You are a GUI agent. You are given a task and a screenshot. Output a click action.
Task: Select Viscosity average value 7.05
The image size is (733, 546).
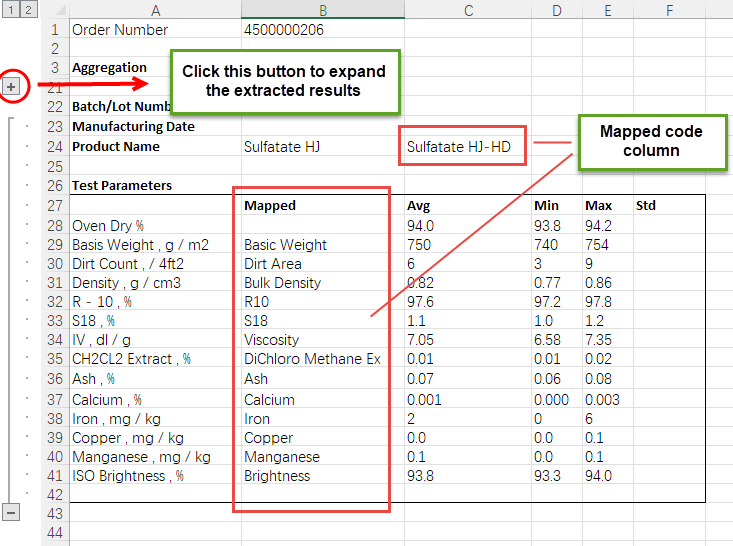click(421, 340)
